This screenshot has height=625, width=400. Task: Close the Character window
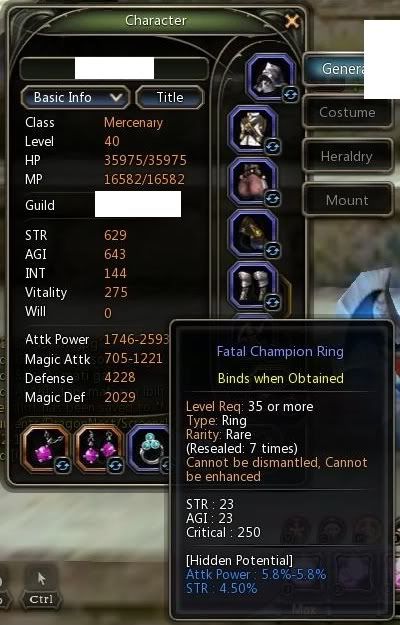pos(292,21)
